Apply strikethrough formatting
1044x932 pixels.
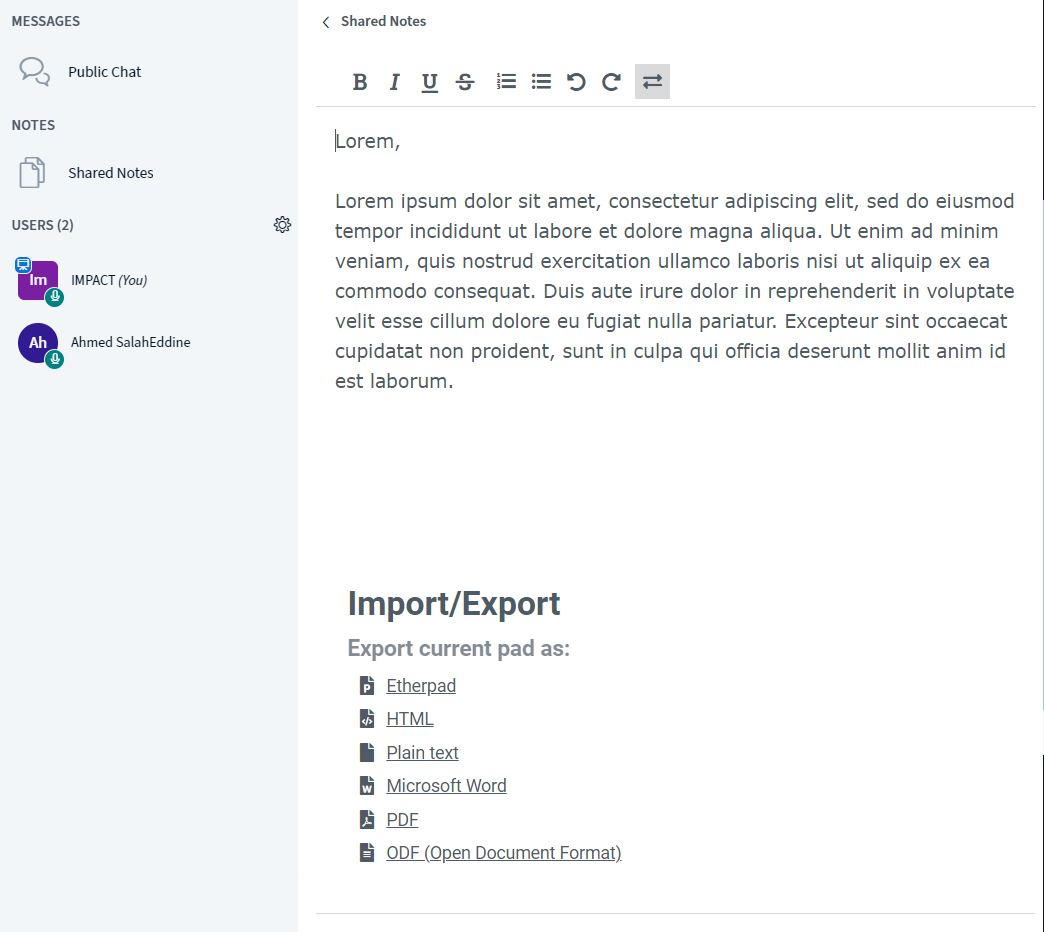(465, 82)
